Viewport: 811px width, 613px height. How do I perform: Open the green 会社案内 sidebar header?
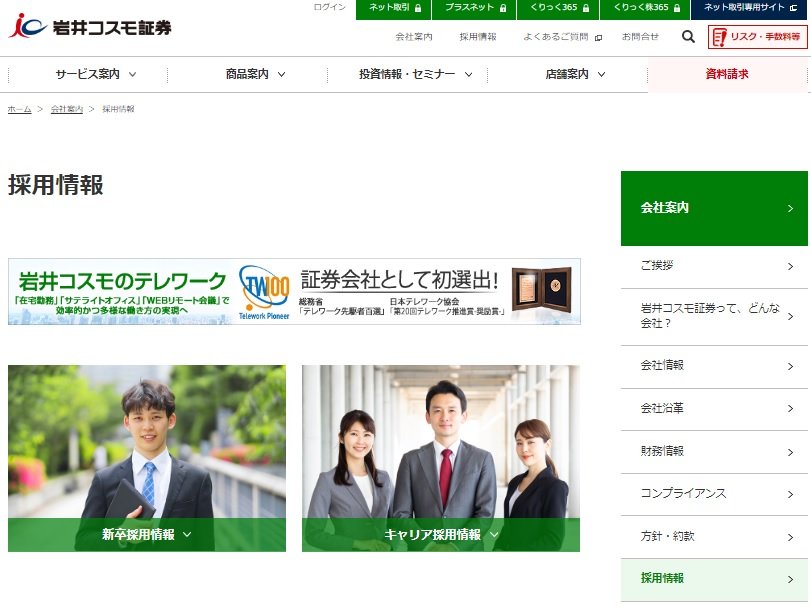click(x=714, y=208)
